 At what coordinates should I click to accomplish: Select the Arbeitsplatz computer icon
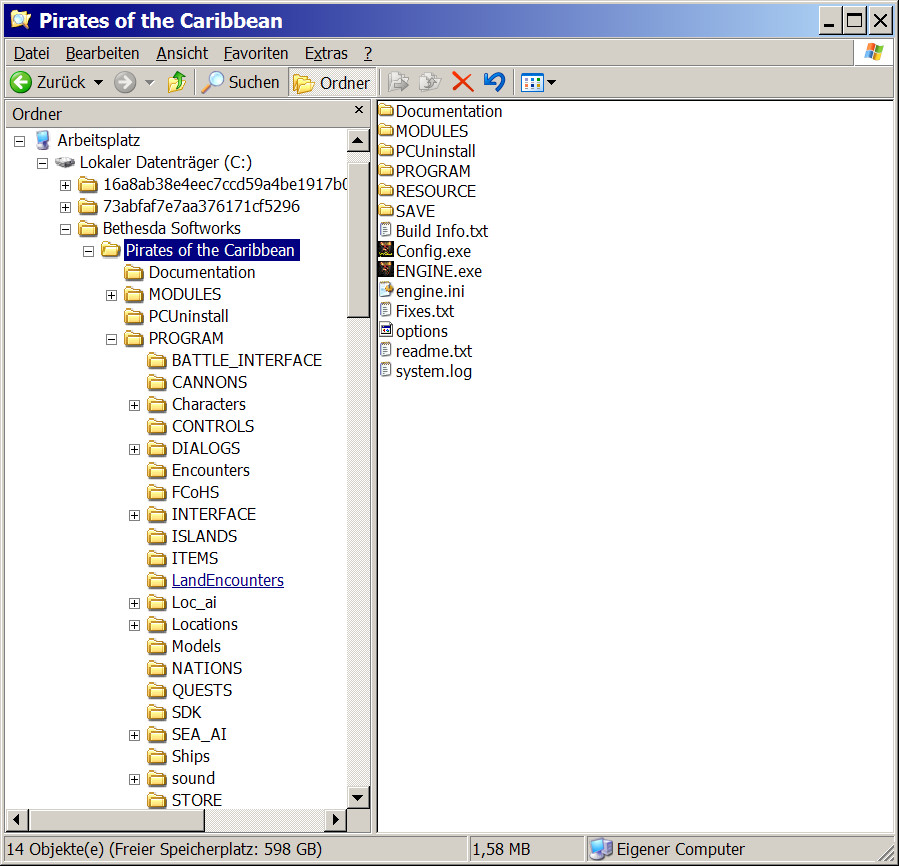[x=42, y=141]
